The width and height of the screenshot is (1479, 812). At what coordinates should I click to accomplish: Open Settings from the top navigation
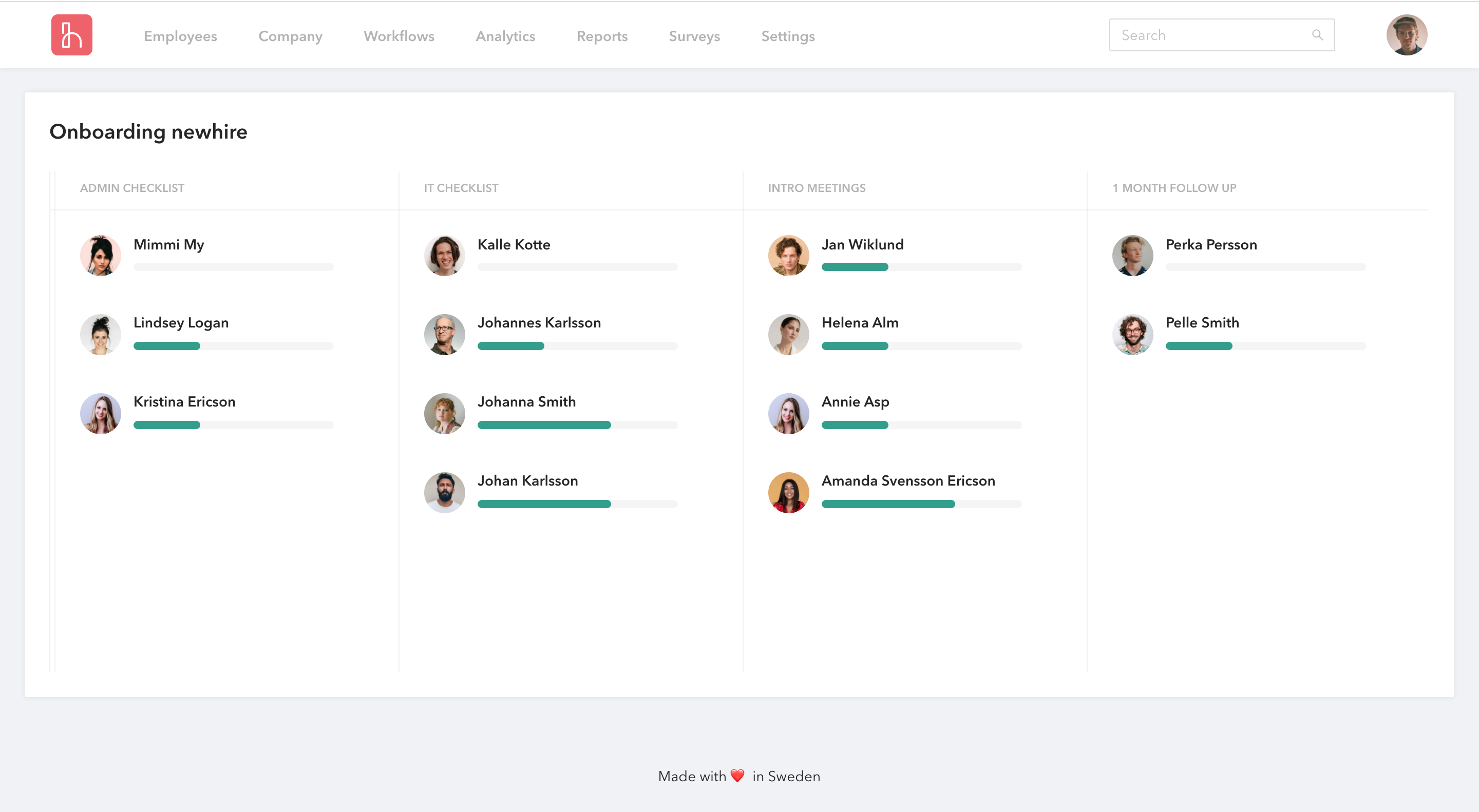[x=788, y=36]
